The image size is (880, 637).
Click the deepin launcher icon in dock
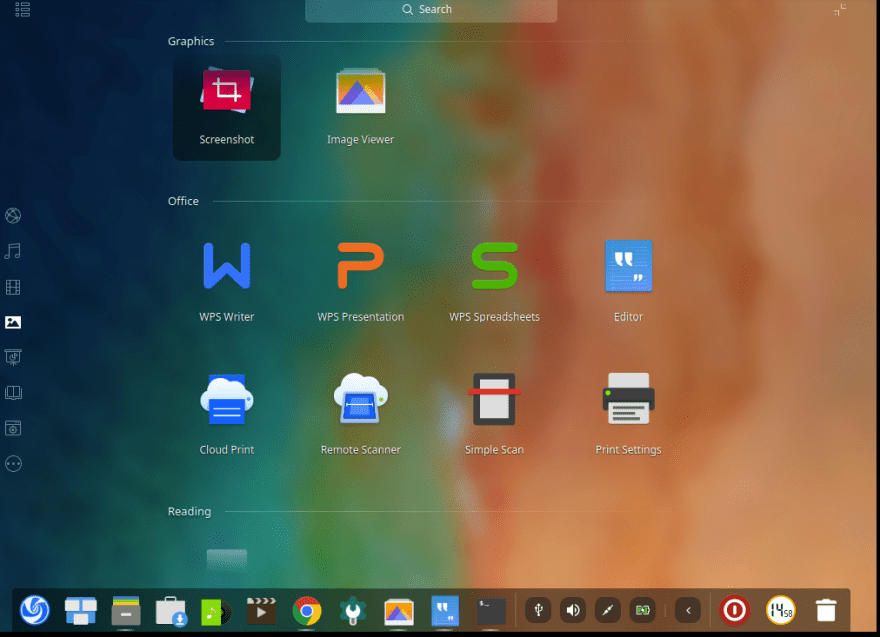[35, 610]
